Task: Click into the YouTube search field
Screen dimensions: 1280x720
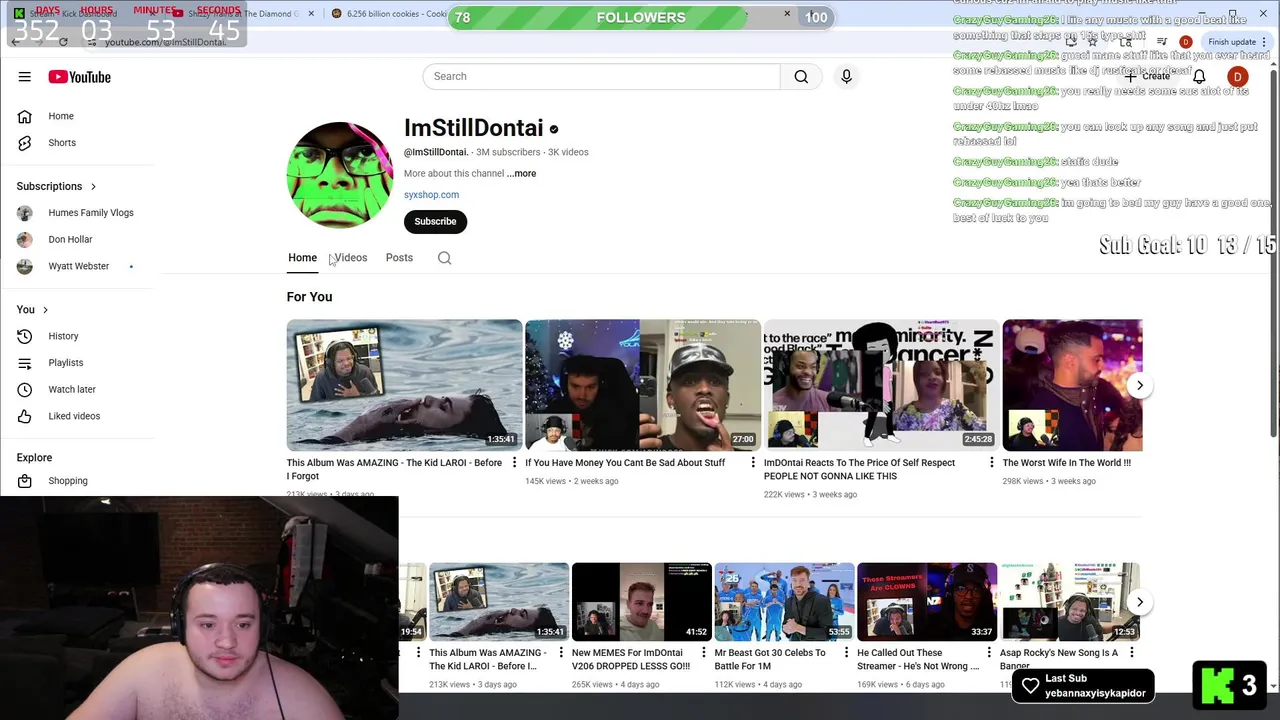Action: pyautogui.click(x=601, y=76)
